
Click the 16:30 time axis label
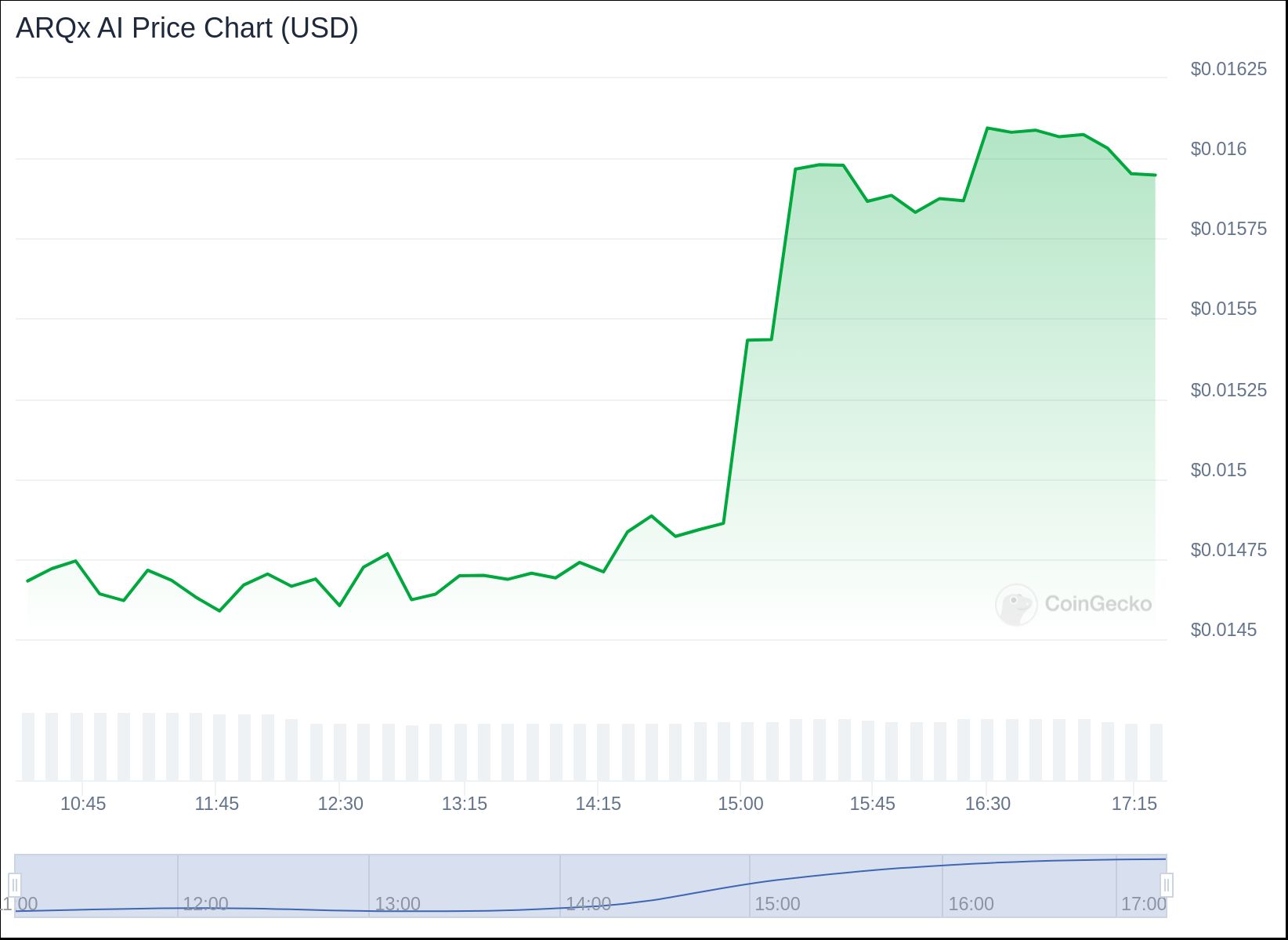pos(988,804)
